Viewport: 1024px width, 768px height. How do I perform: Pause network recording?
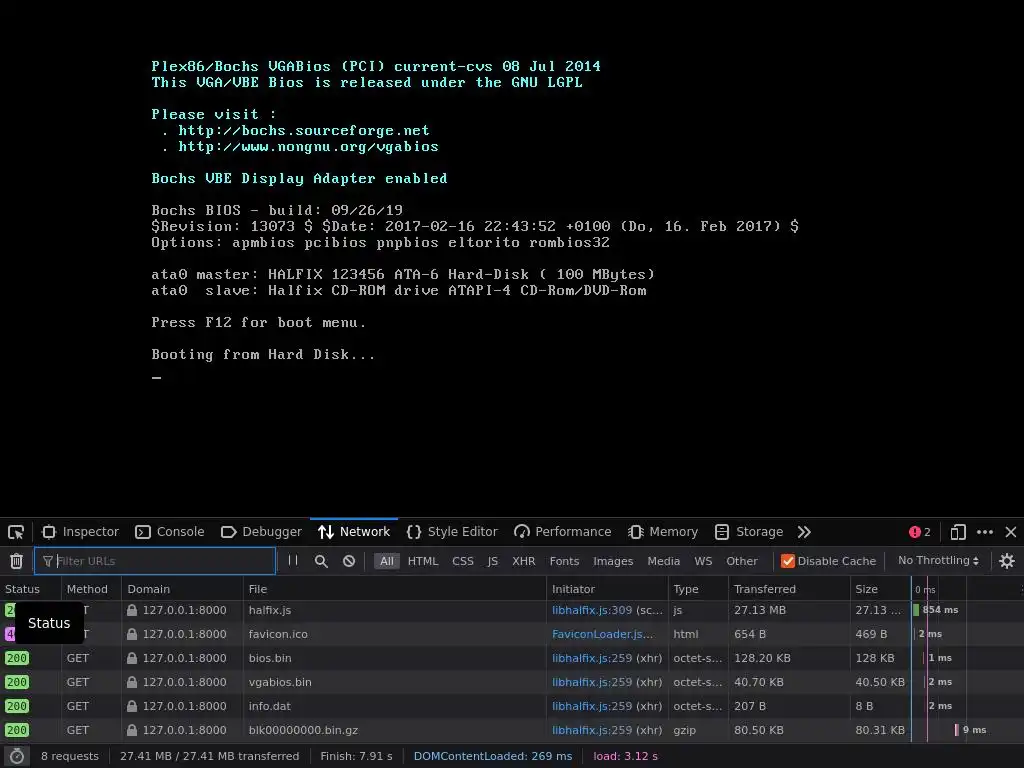(293, 560)
